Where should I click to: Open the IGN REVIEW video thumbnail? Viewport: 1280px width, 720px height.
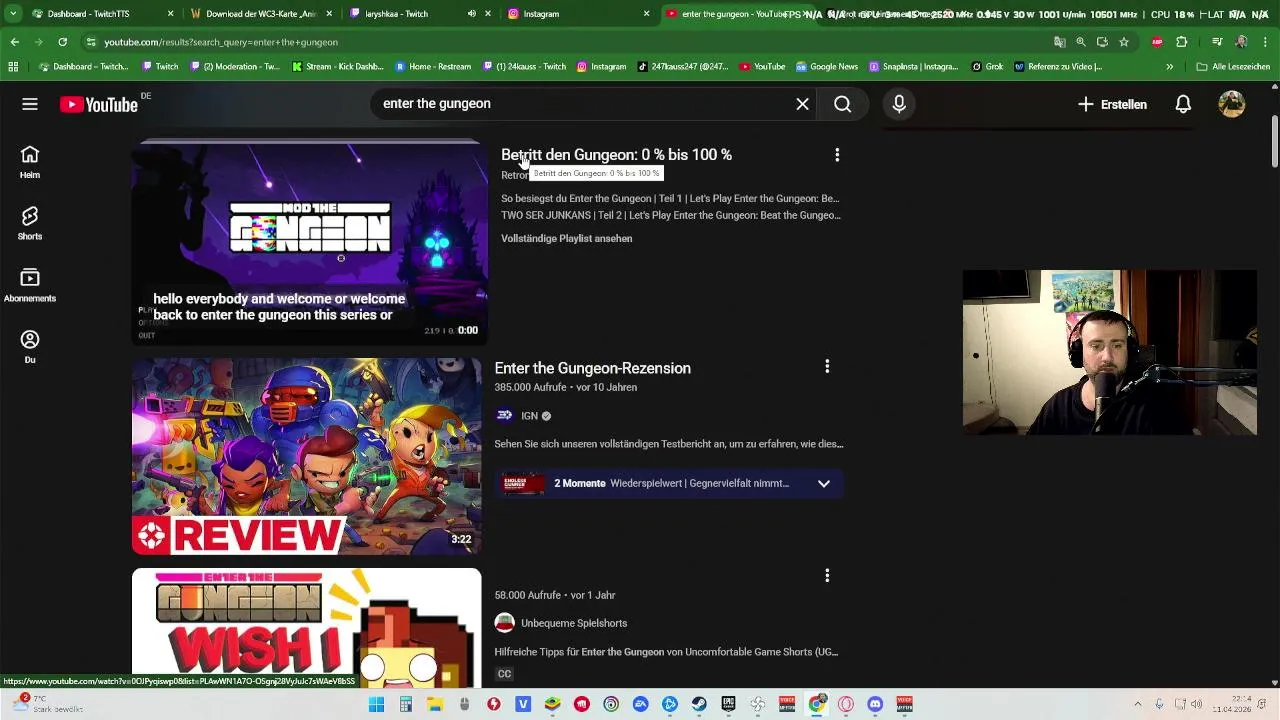306,456
